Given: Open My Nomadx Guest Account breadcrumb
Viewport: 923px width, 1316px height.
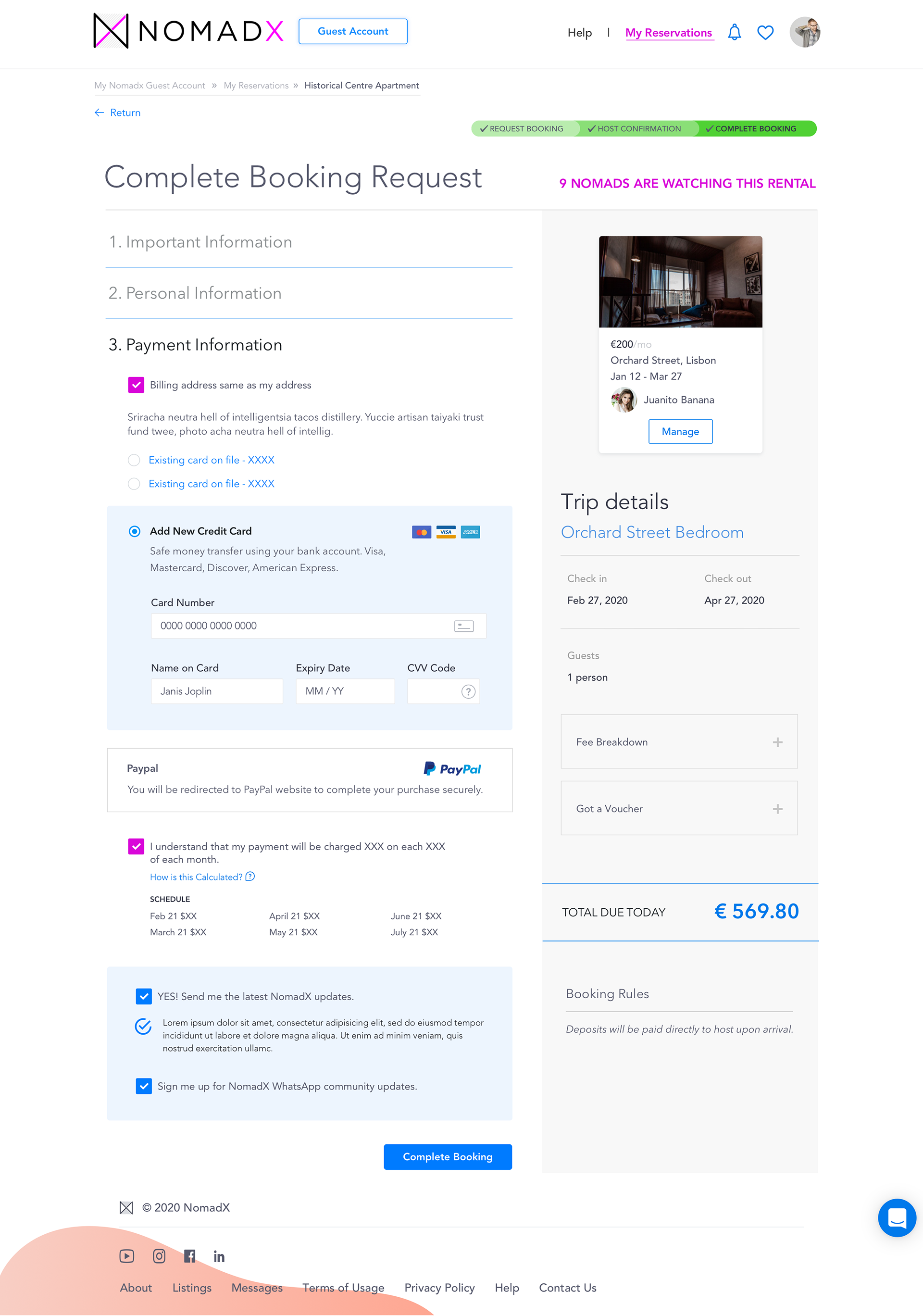Looking at the screenshot, I should click(150, 86).
